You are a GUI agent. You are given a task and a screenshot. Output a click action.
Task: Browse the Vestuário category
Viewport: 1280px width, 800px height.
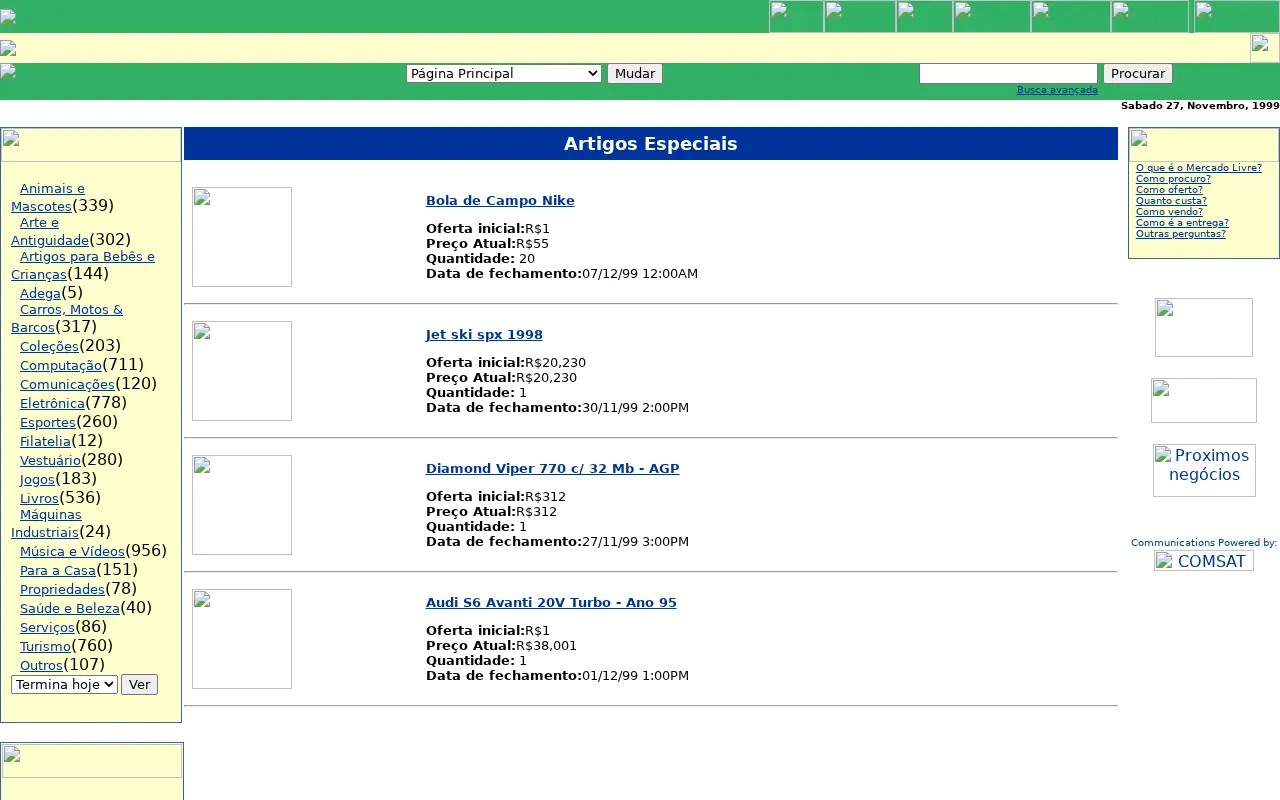(50, 460)
